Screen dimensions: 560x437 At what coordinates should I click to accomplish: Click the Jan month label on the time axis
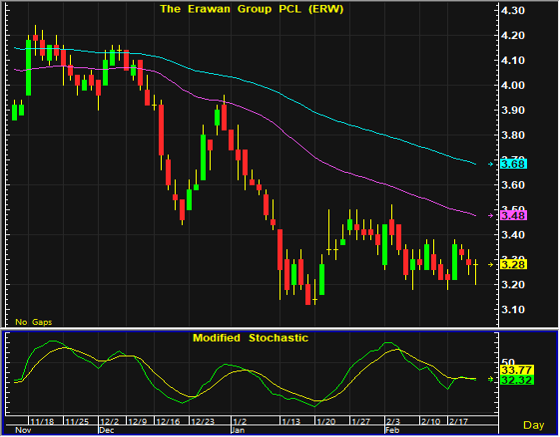(x=238, y=430)
